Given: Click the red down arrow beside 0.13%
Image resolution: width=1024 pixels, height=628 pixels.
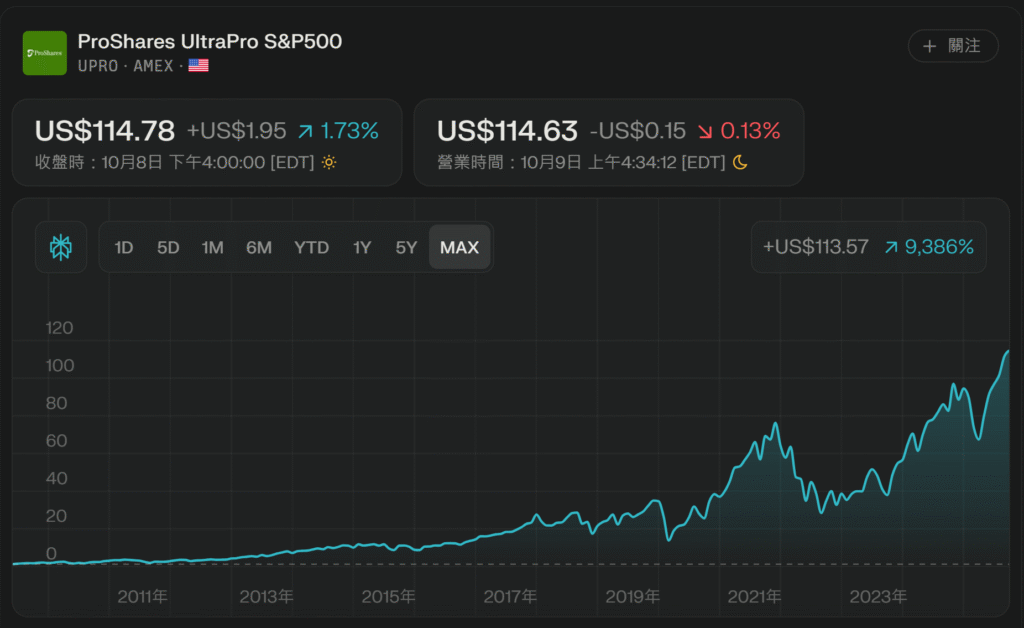Looking at the screenshot, I should pyautogui.click(x=706, y=131).
